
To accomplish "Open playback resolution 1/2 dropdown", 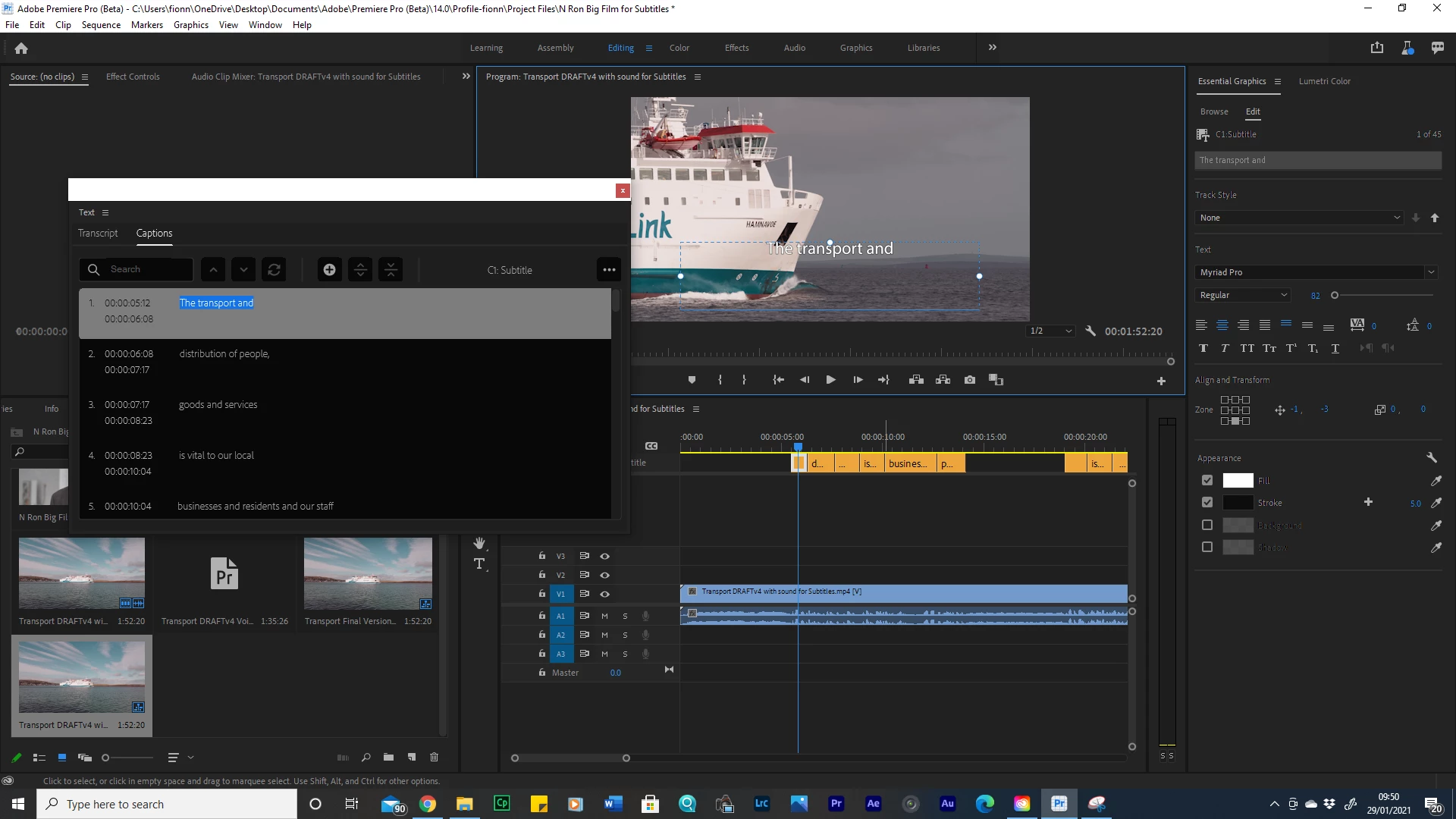I will [x=1050, y=331].
